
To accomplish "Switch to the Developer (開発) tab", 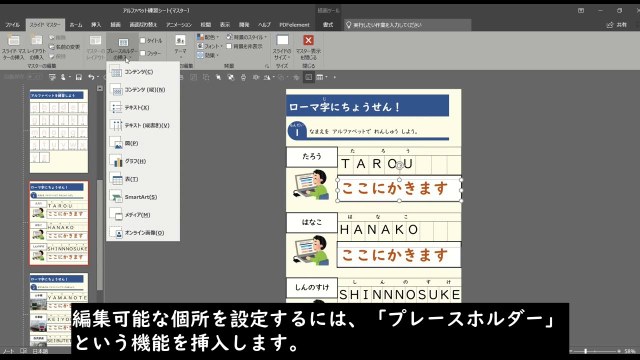I will pos(244,25).
